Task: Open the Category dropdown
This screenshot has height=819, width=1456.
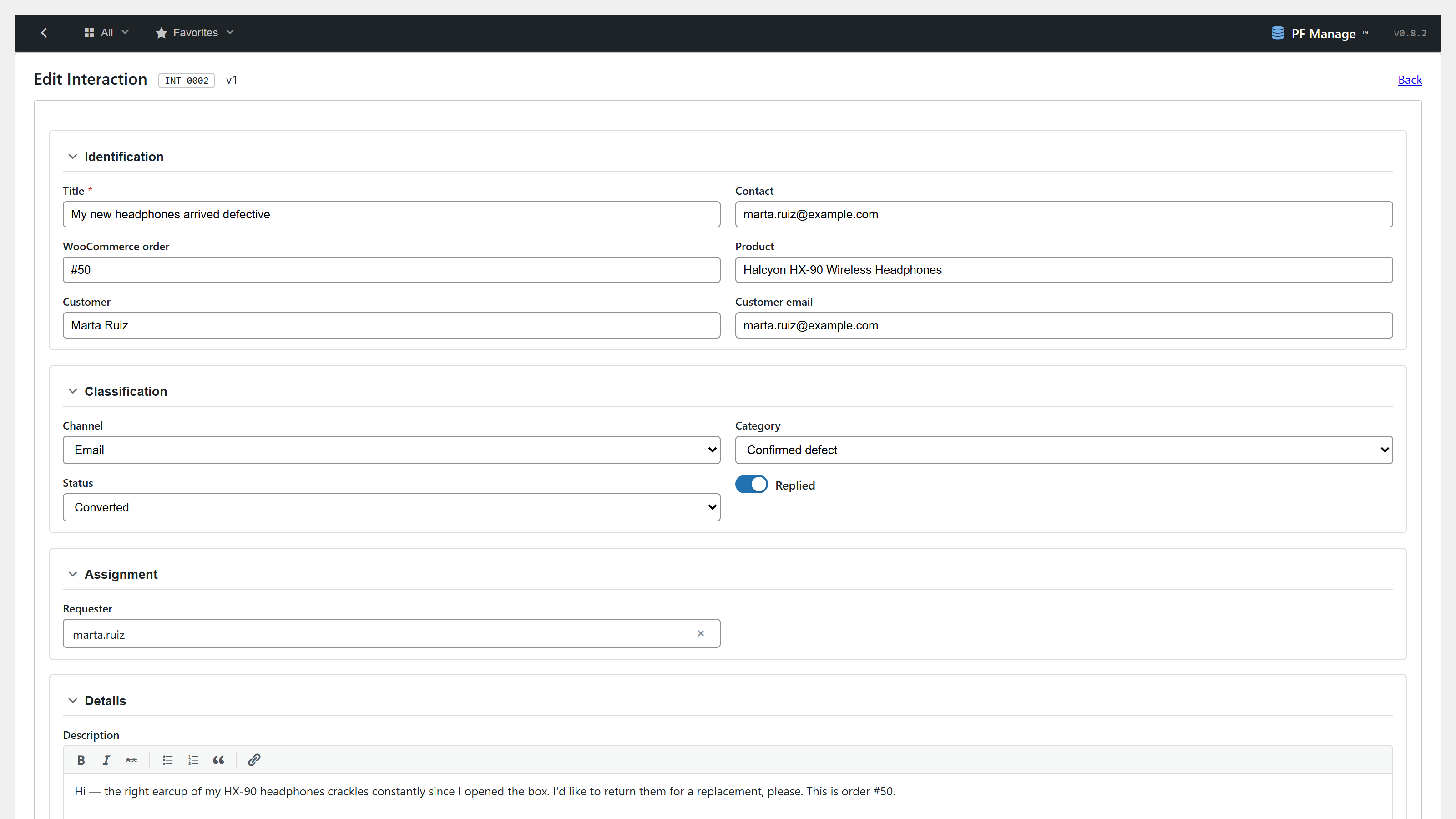Action: click(x=1064, y=450)
